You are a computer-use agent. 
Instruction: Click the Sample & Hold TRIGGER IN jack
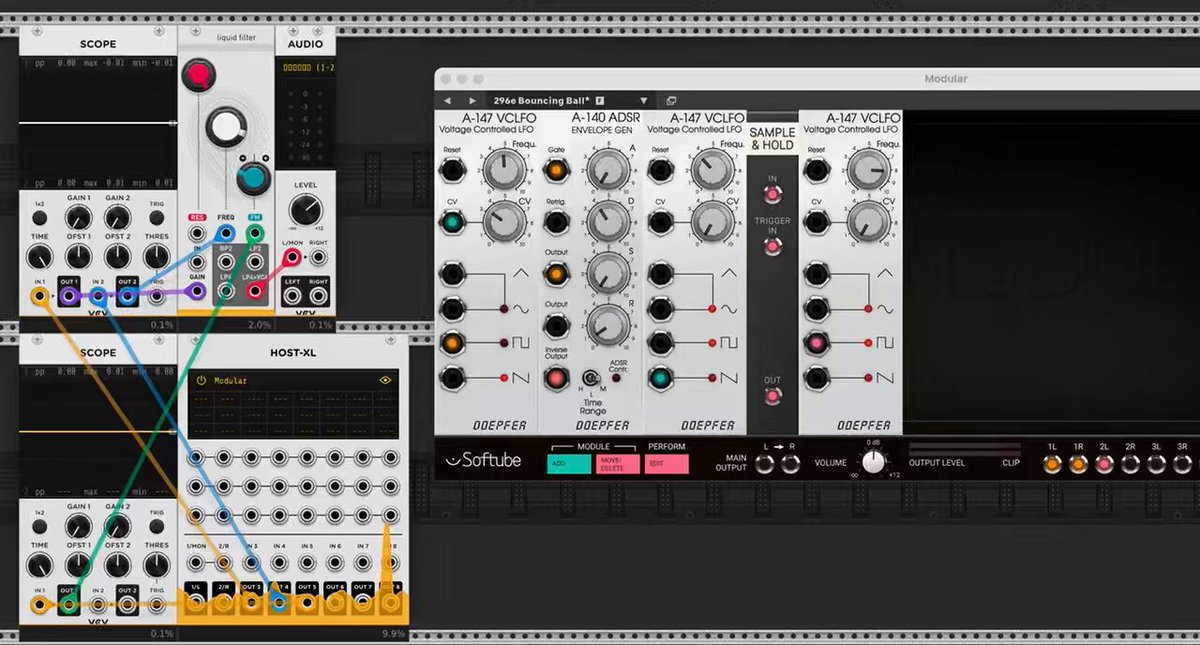pos(772,246)
